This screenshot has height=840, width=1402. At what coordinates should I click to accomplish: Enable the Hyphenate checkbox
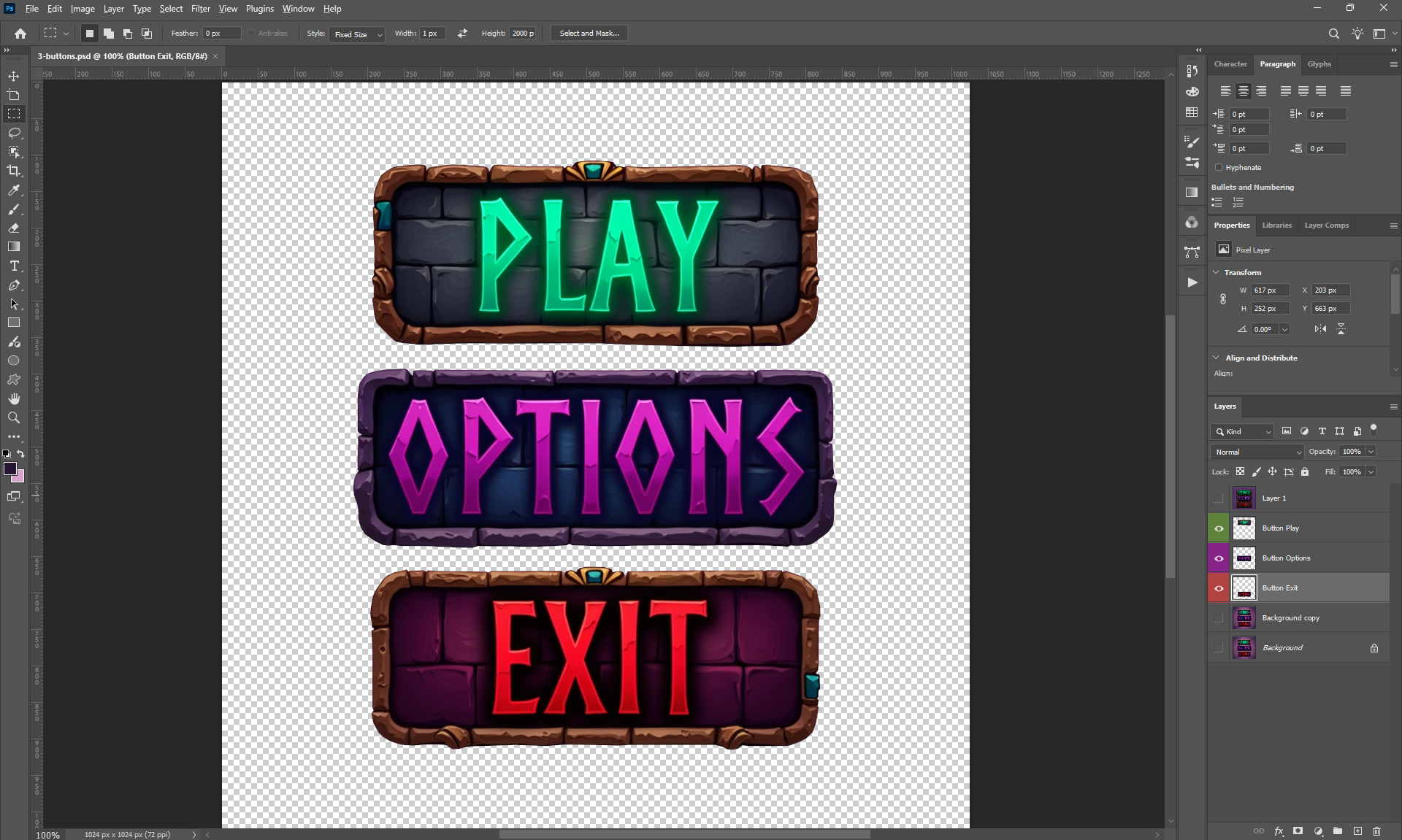tap(1219, 167)
